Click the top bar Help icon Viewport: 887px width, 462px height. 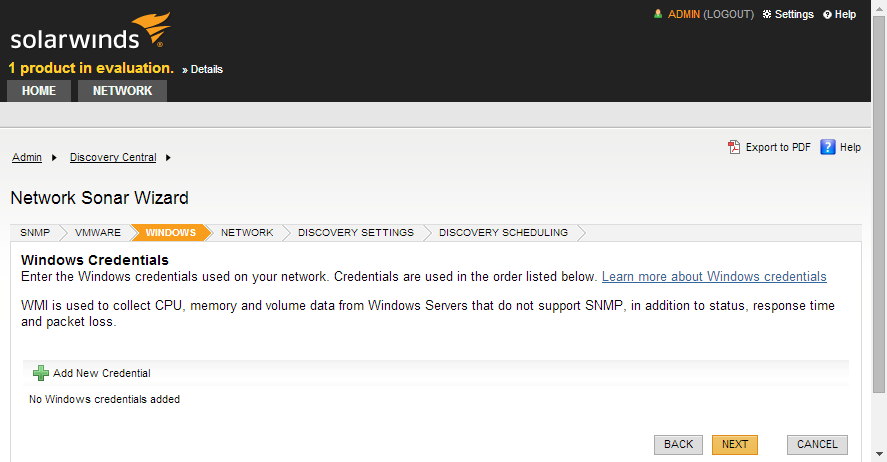827,15
